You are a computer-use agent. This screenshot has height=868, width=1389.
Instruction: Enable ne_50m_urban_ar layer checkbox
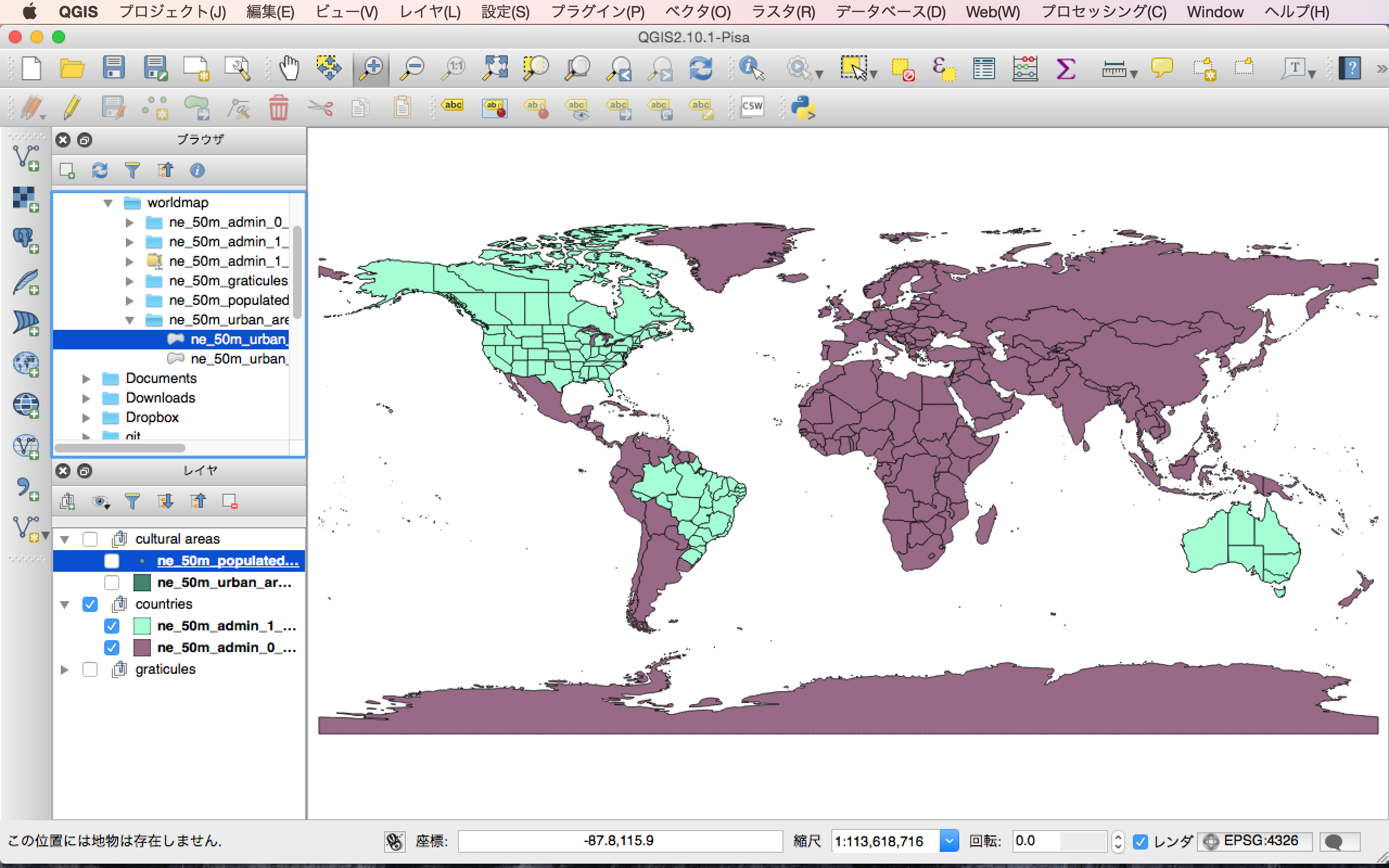click(x=112, y=583)
